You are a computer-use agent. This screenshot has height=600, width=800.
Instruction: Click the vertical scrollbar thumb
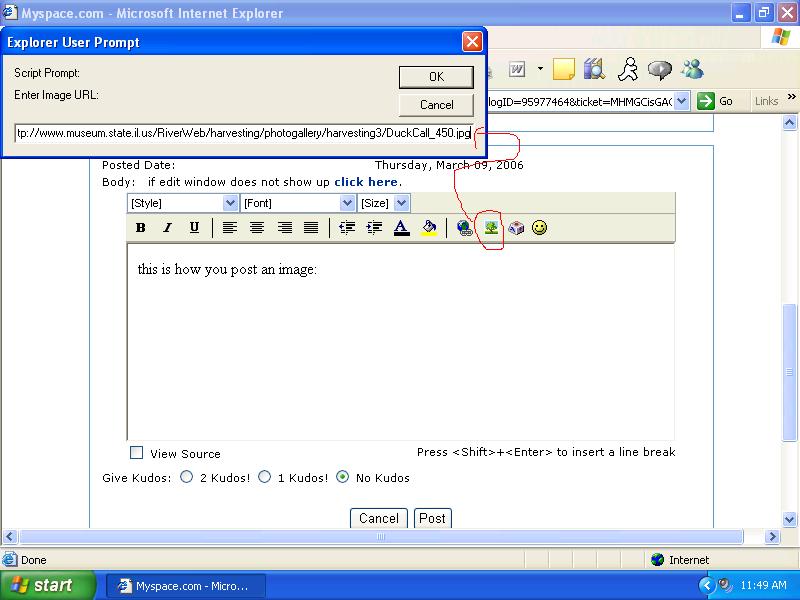(789, 372)
